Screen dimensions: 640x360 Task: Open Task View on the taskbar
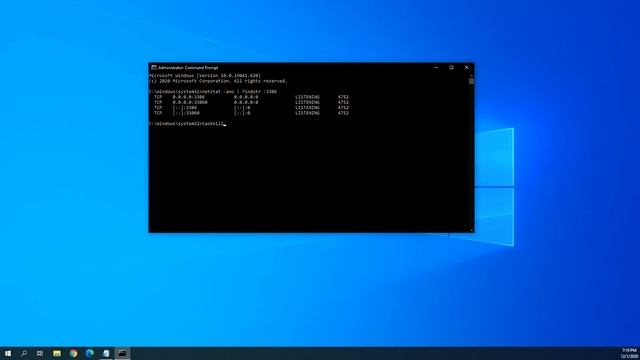(x=40, y=353)
